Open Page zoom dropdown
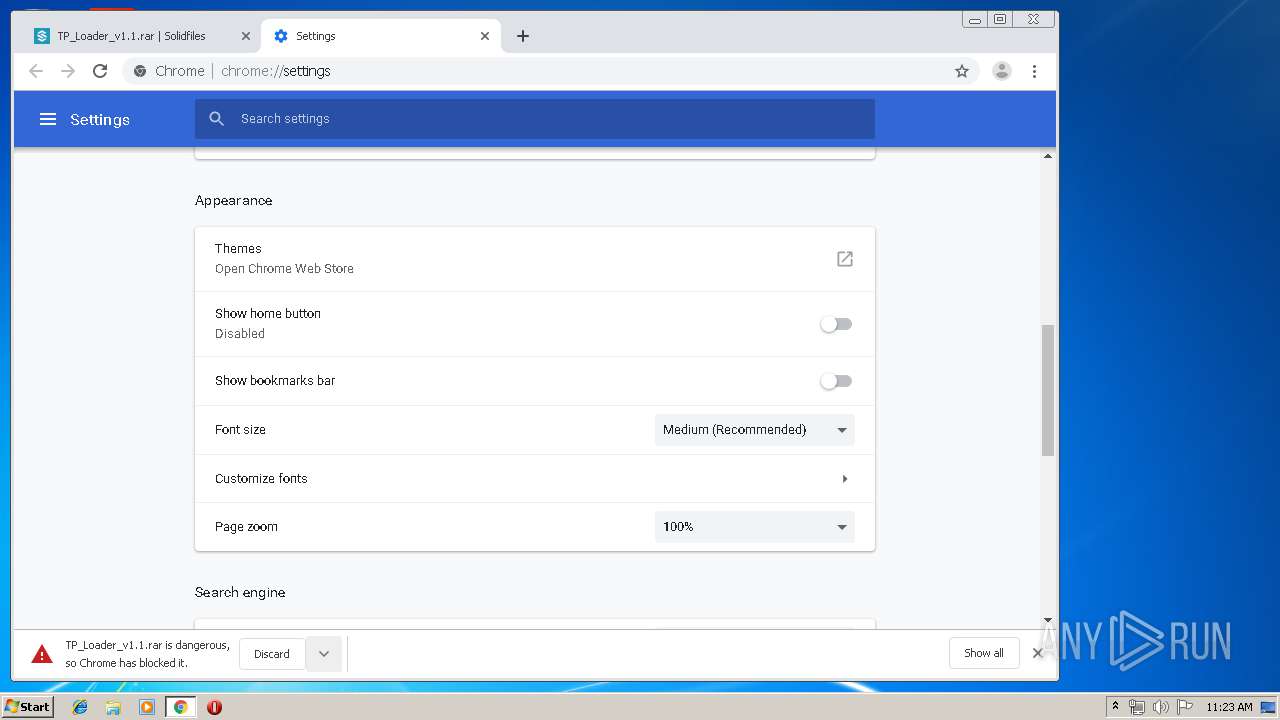The image size is (1280, 720). tap(755, 527)
